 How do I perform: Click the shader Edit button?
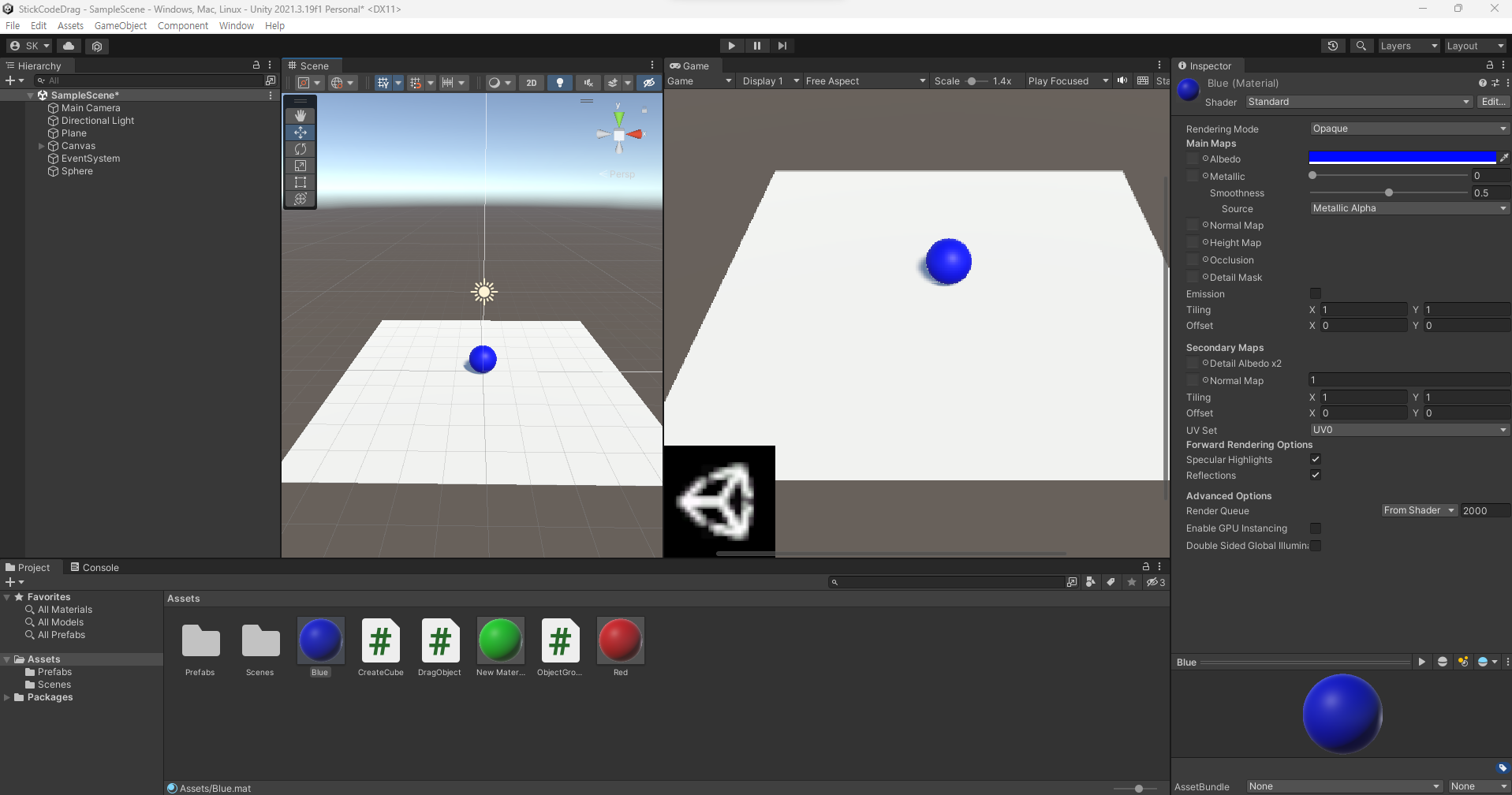(1493, 102)
